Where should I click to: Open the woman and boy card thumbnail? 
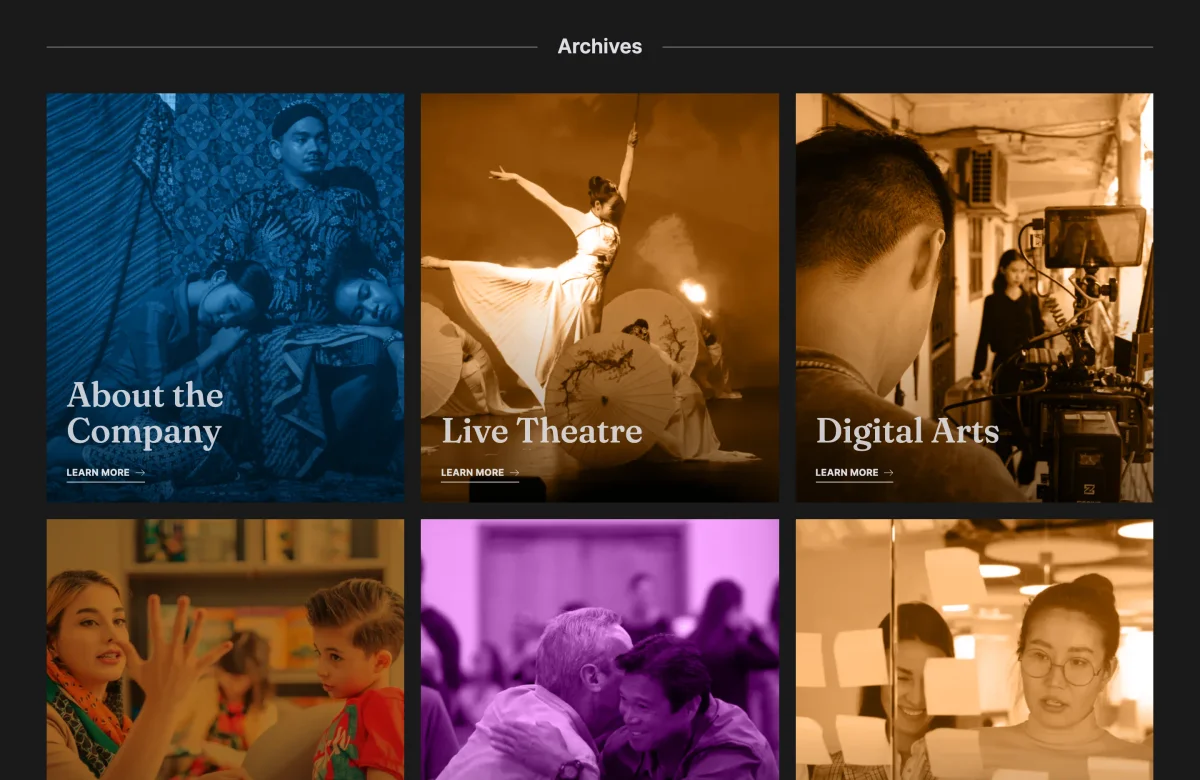pyautogui.click(x=226, y=649)
